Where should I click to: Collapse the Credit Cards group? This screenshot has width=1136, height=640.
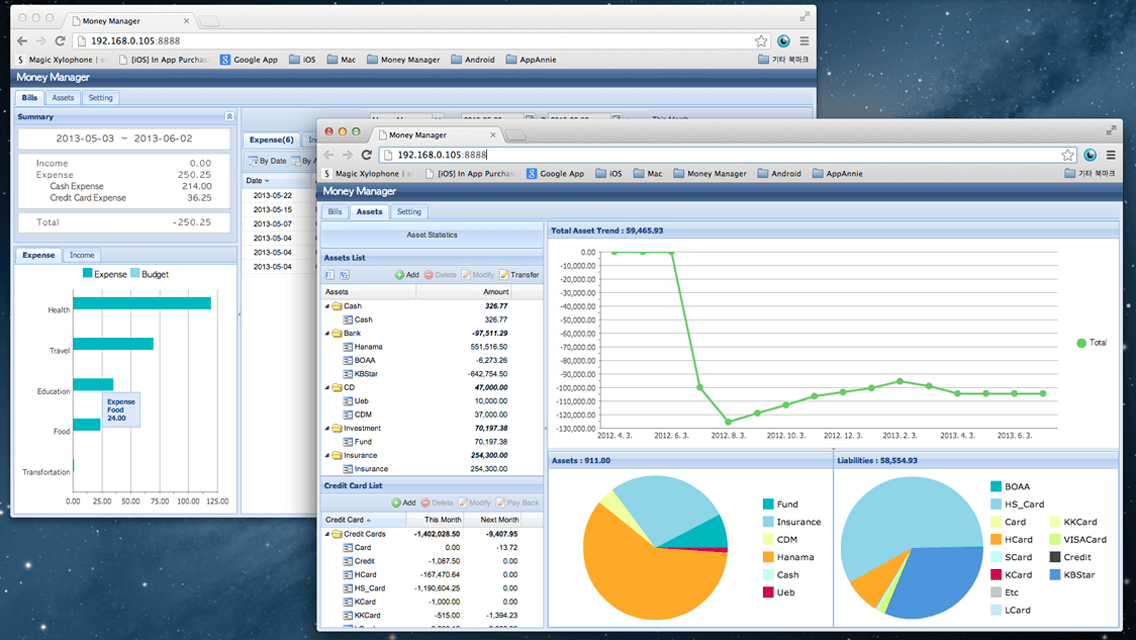click(327, 534)
